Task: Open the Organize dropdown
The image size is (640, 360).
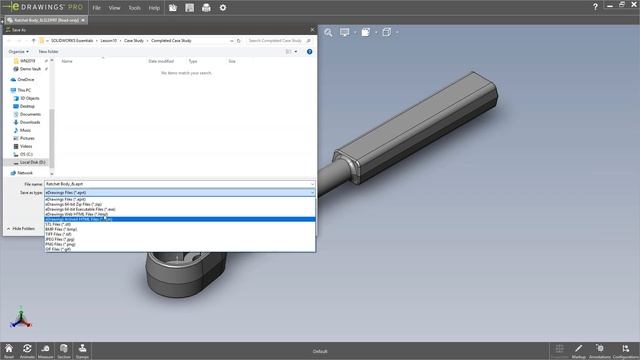Action: click(x=18, y=51)
